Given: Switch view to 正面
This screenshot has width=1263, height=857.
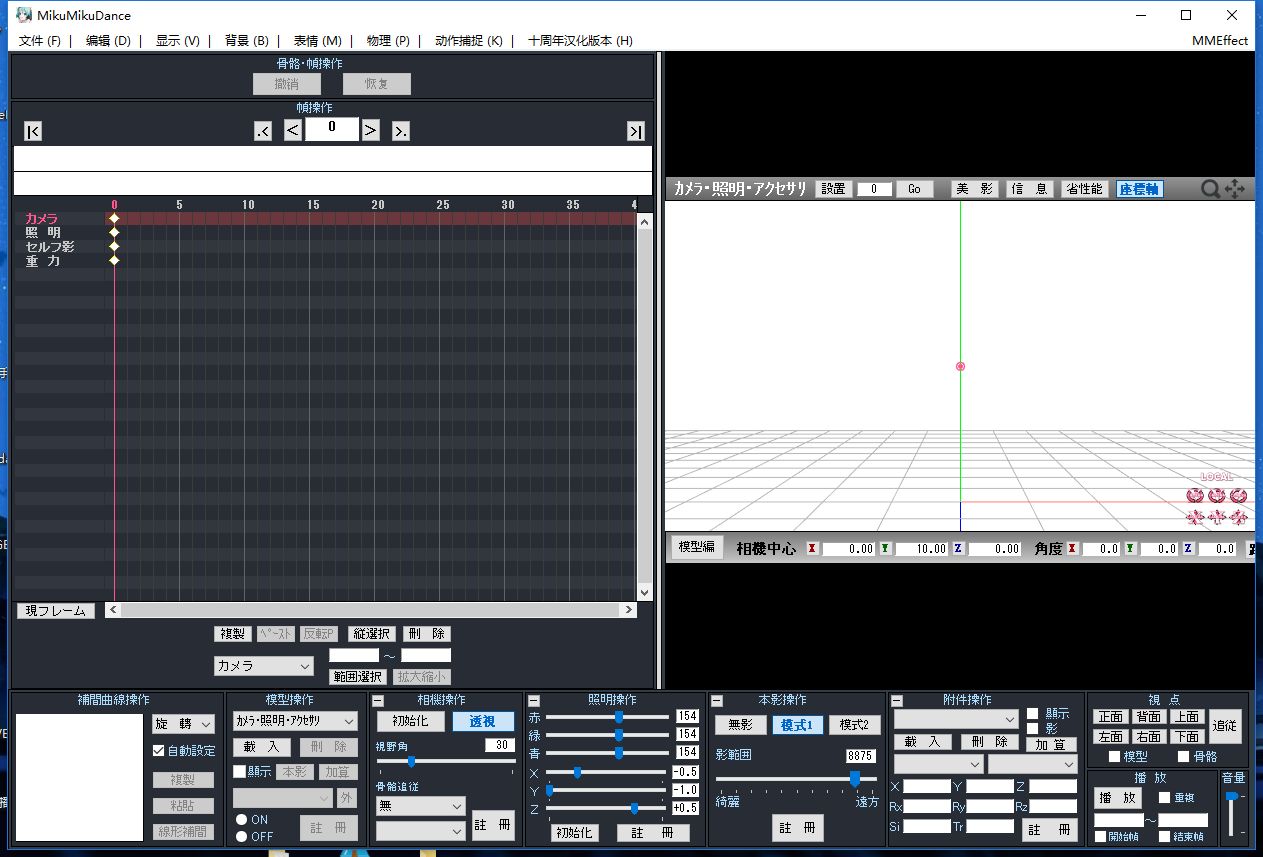Looking at the screenshot, I should (x=1110, y=716).
